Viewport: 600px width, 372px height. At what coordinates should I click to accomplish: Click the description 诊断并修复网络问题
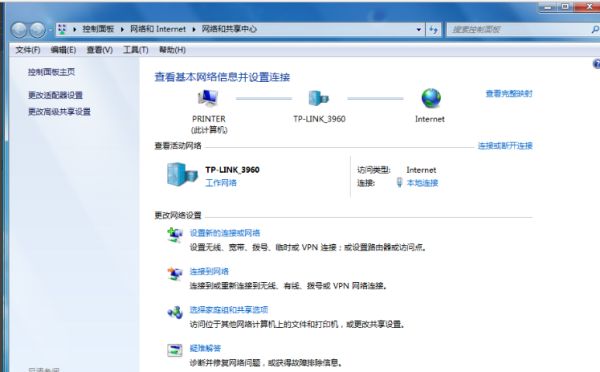pyautogui.click(x=266, y=362)
